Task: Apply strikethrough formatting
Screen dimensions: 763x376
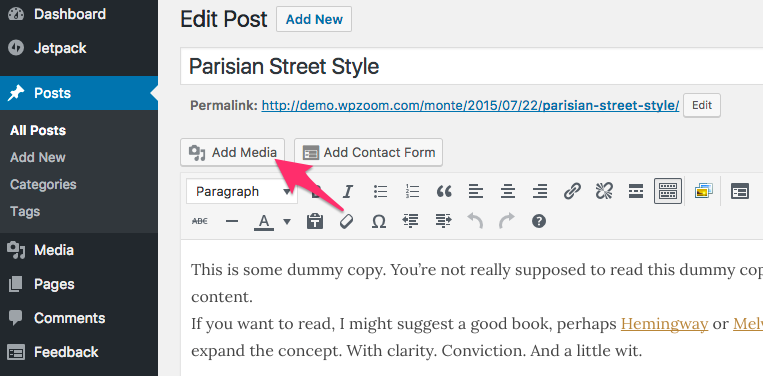Action: (x=200, y=221)
